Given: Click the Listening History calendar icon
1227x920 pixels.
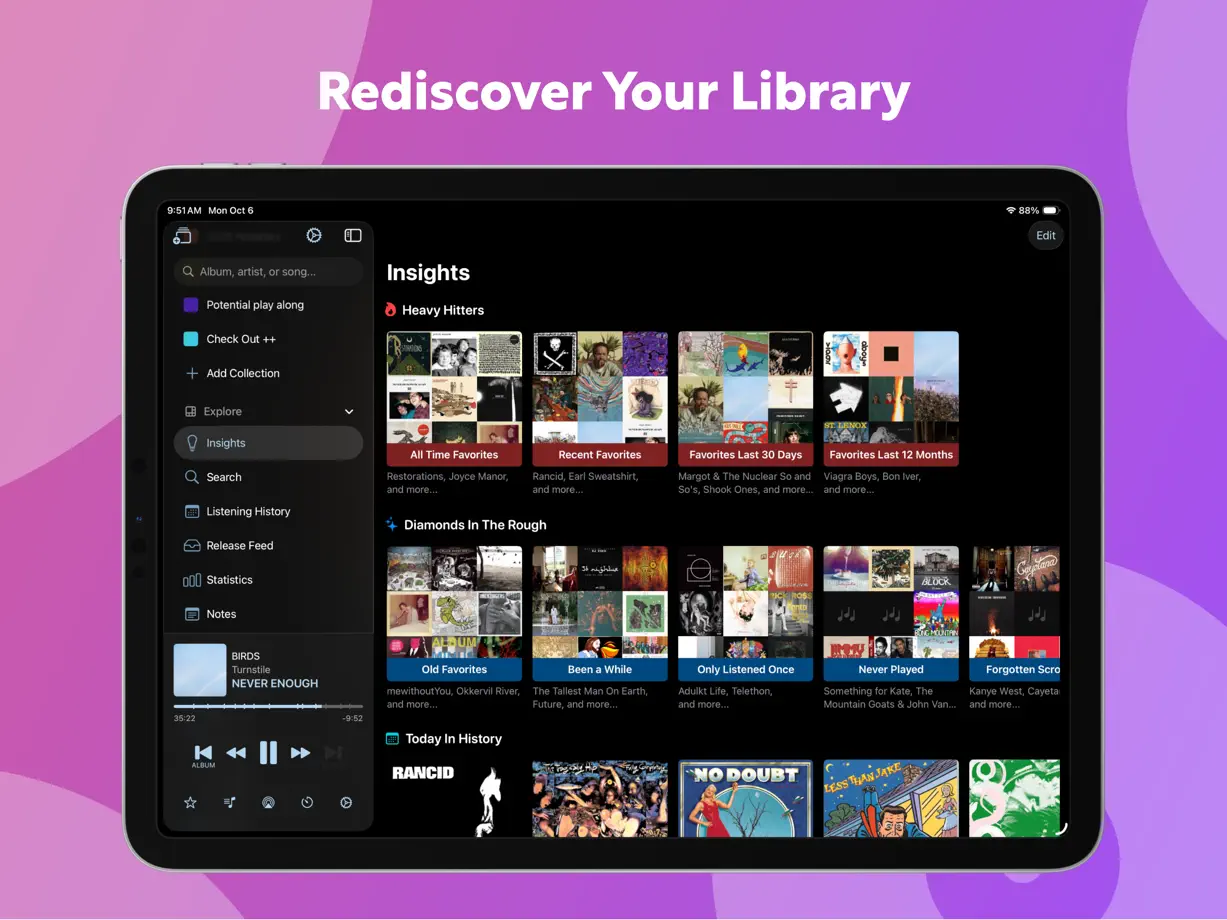Looking at the screenshot, I should [192, 511].
